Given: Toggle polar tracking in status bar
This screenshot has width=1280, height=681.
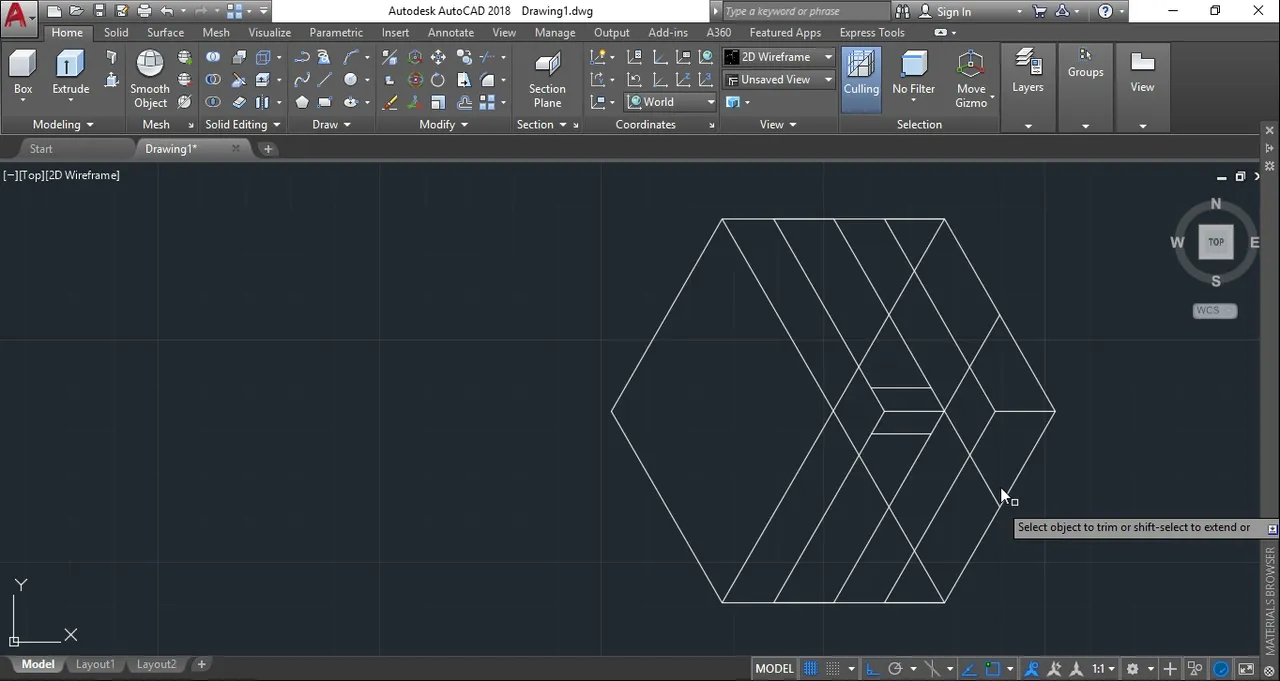Looking at the screenshot, I should tap(895, 668).
